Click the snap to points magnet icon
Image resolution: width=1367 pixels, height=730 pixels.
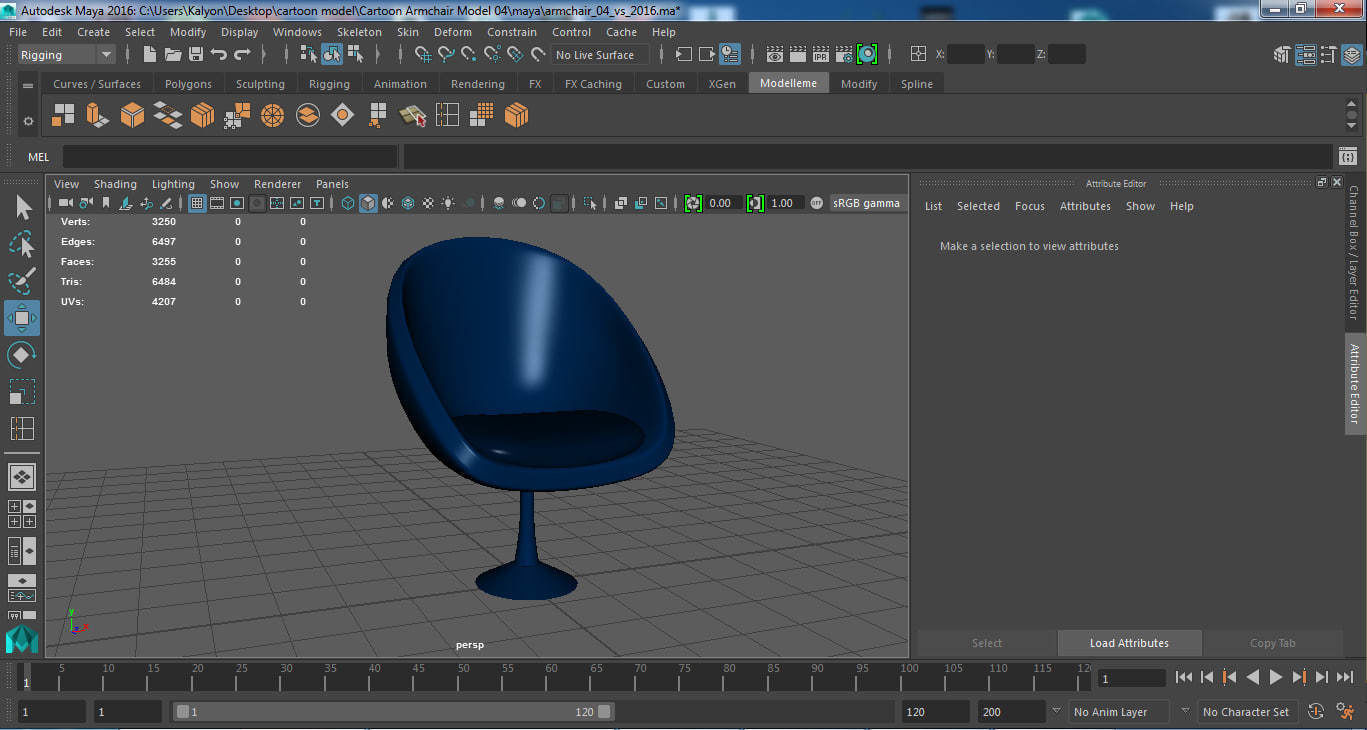click(x=470, y=54)
